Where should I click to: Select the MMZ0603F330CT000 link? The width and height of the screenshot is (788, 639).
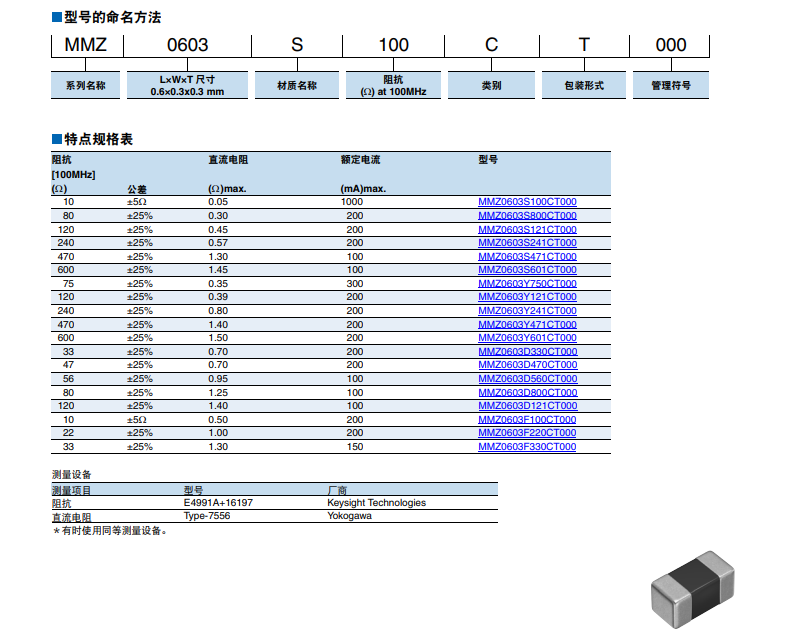click(527, 447)
